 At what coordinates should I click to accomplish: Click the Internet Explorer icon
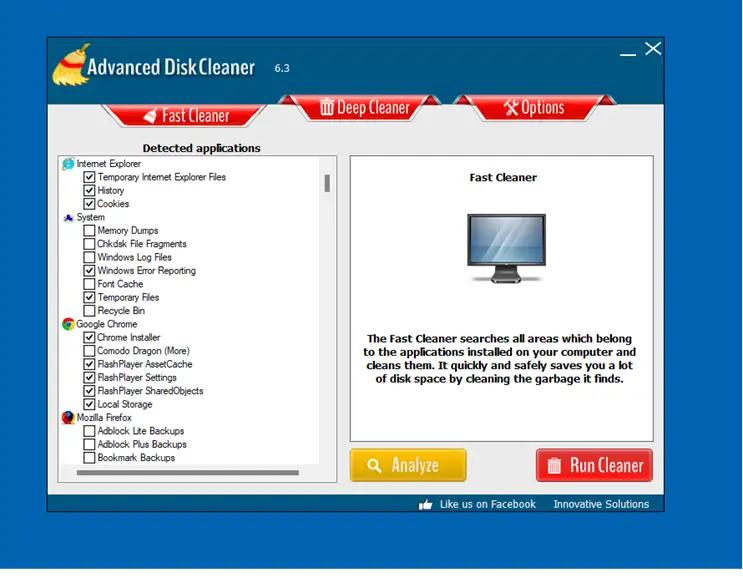68,164
